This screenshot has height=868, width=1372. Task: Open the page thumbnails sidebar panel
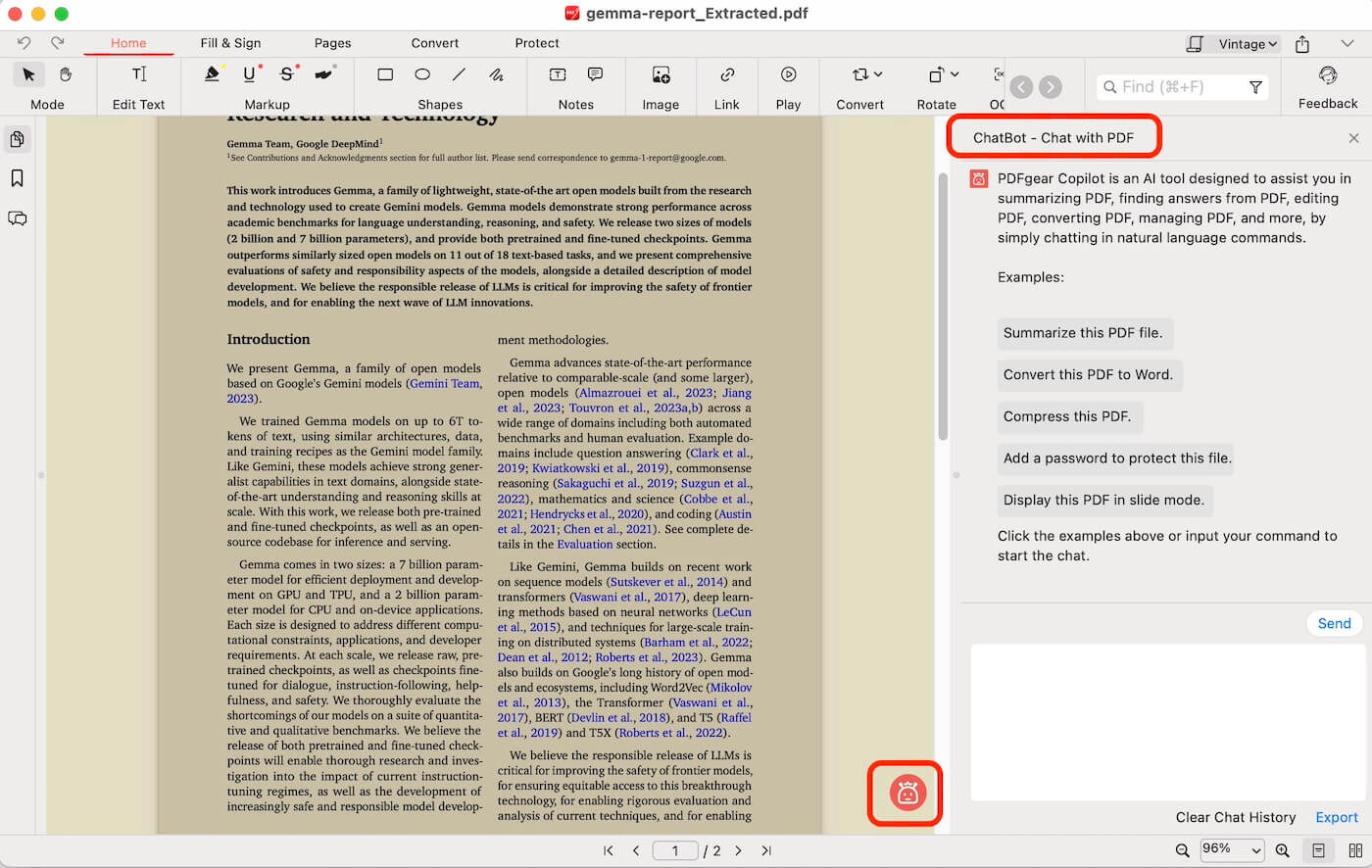coord(18,139)
